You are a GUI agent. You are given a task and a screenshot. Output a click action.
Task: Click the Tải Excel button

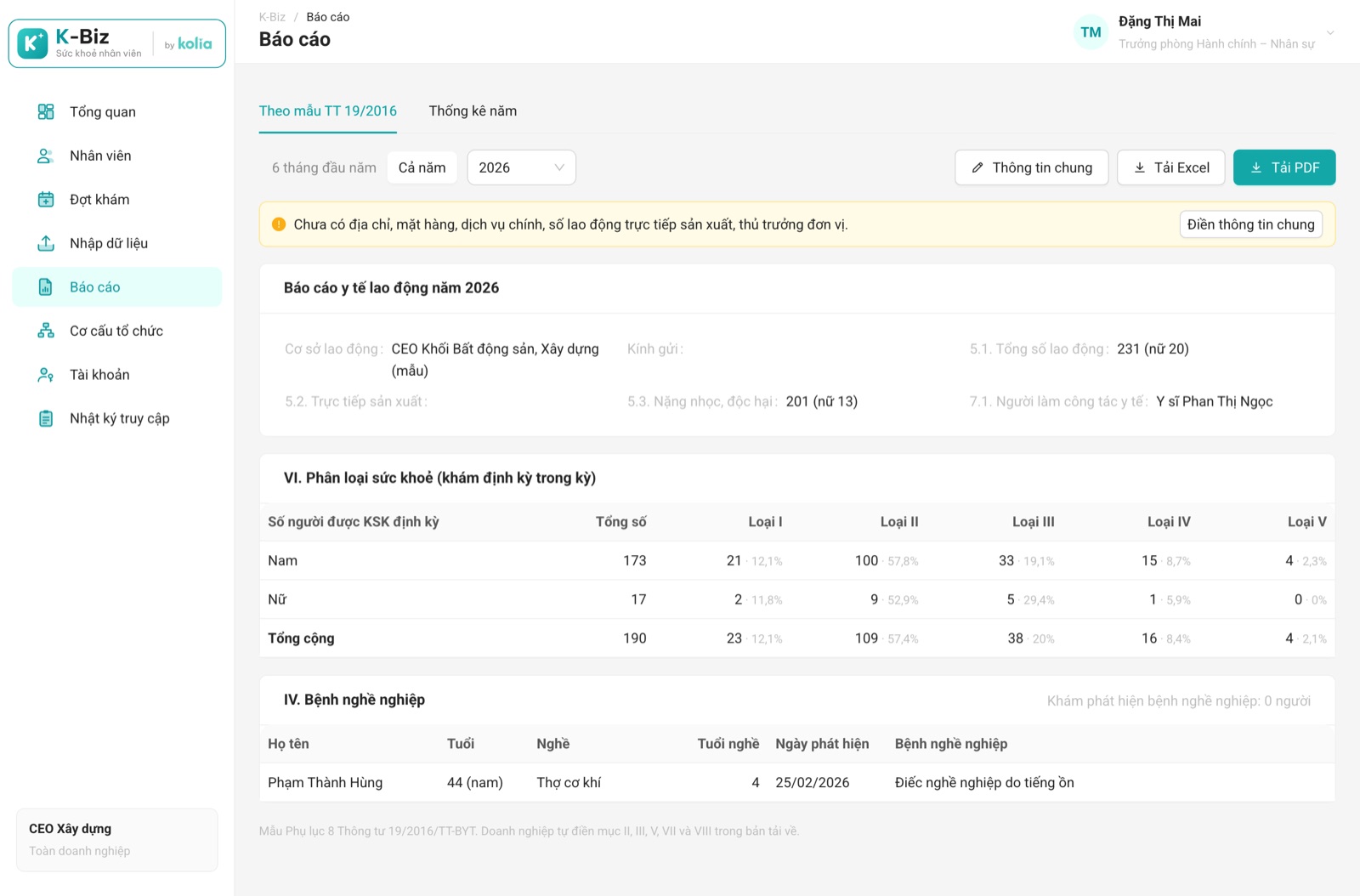point(1170,167)
